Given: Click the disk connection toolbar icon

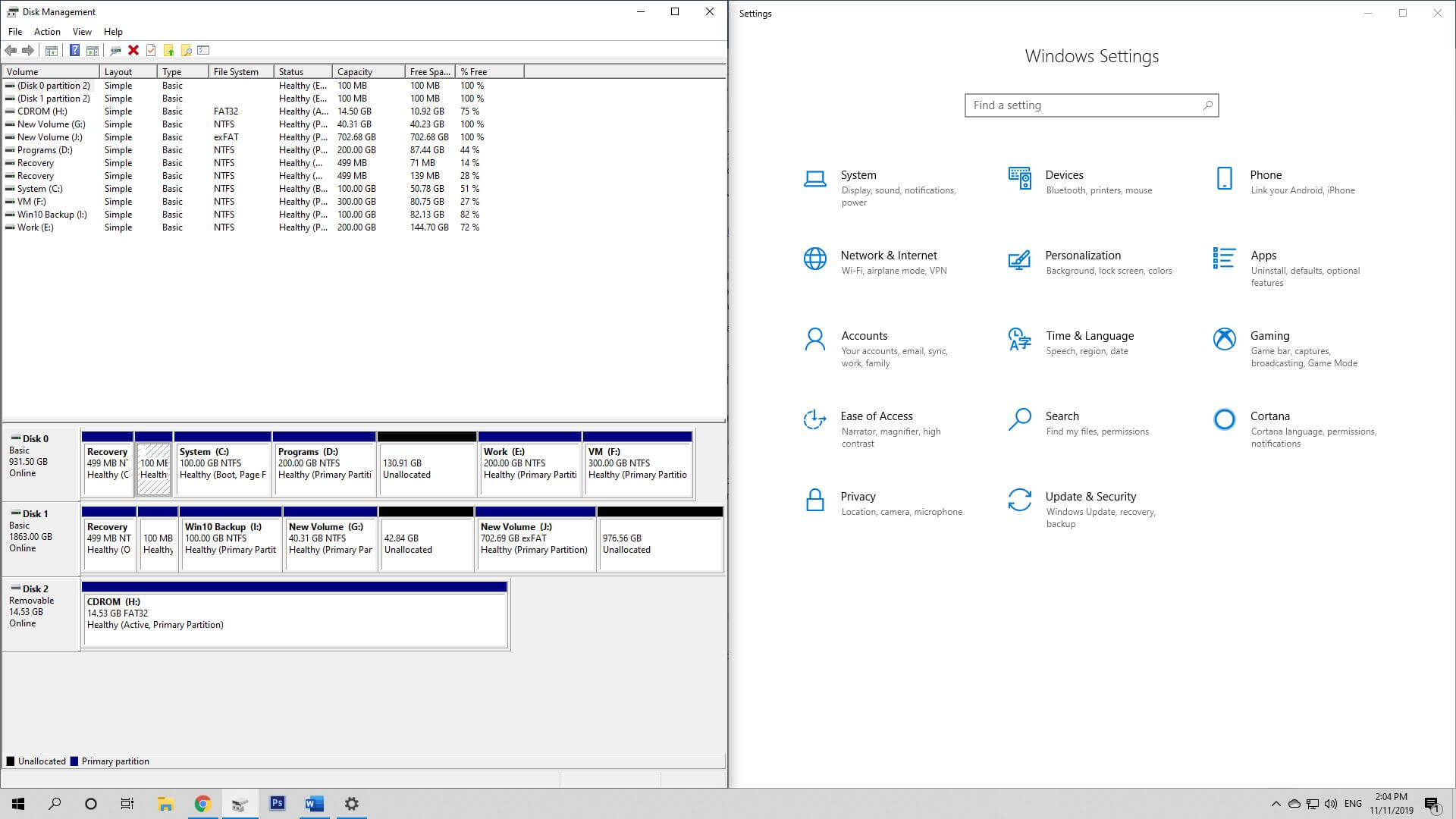Looking at the screenshot, I should coord(115,50).
